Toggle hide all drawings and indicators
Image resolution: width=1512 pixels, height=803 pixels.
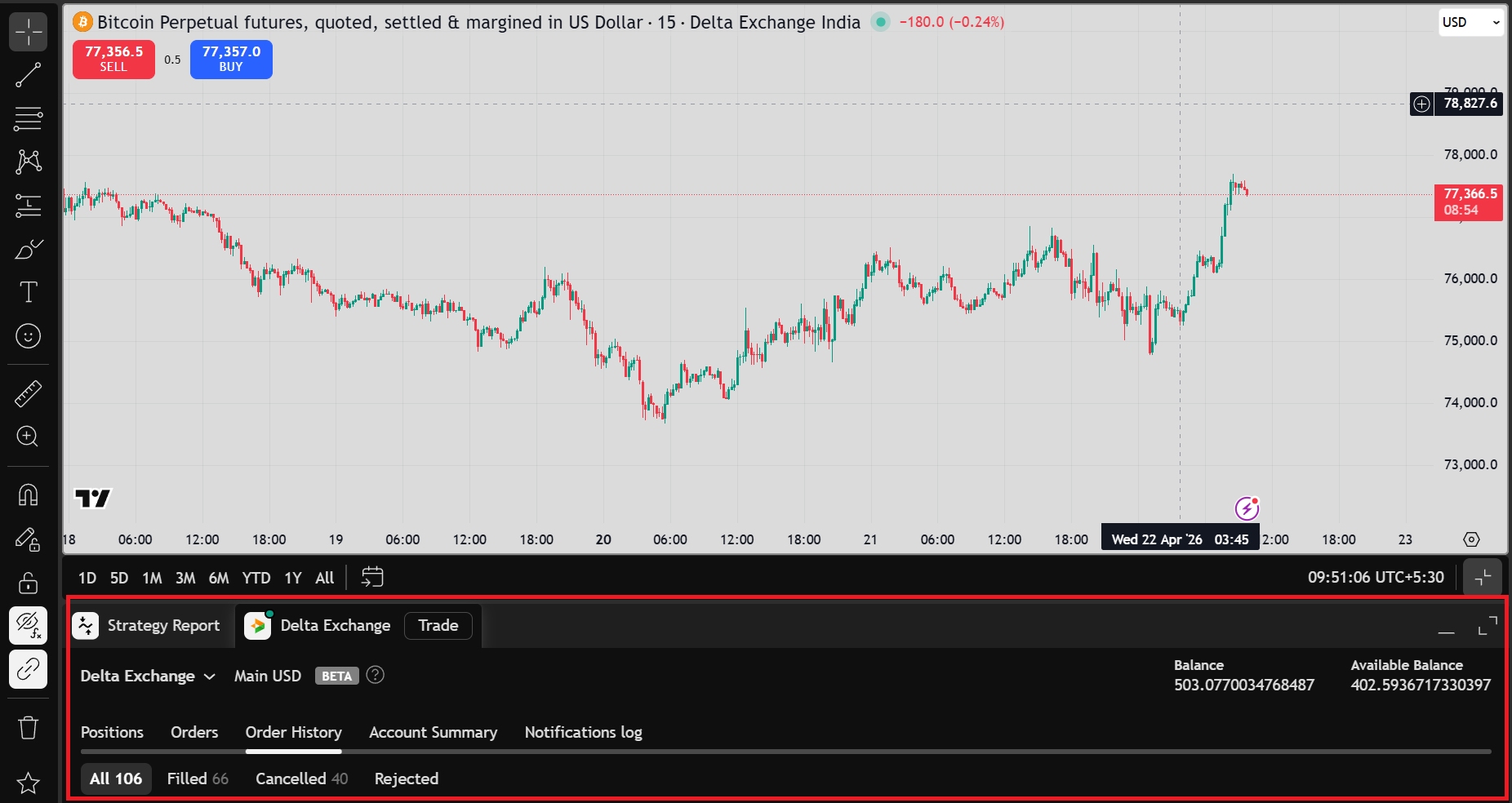coord(29,626)
